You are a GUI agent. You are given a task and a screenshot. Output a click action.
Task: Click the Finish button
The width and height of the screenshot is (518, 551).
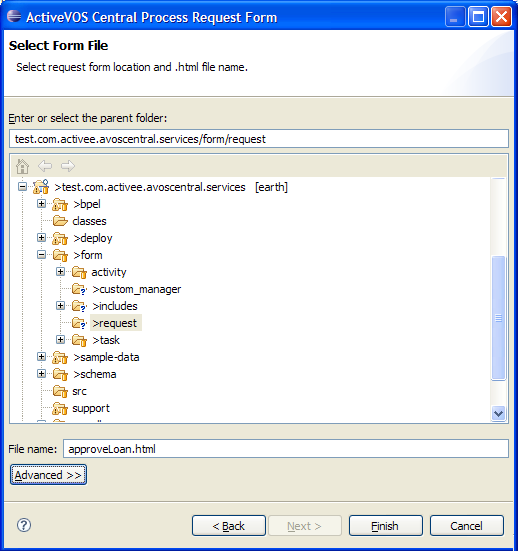(386, 526)
